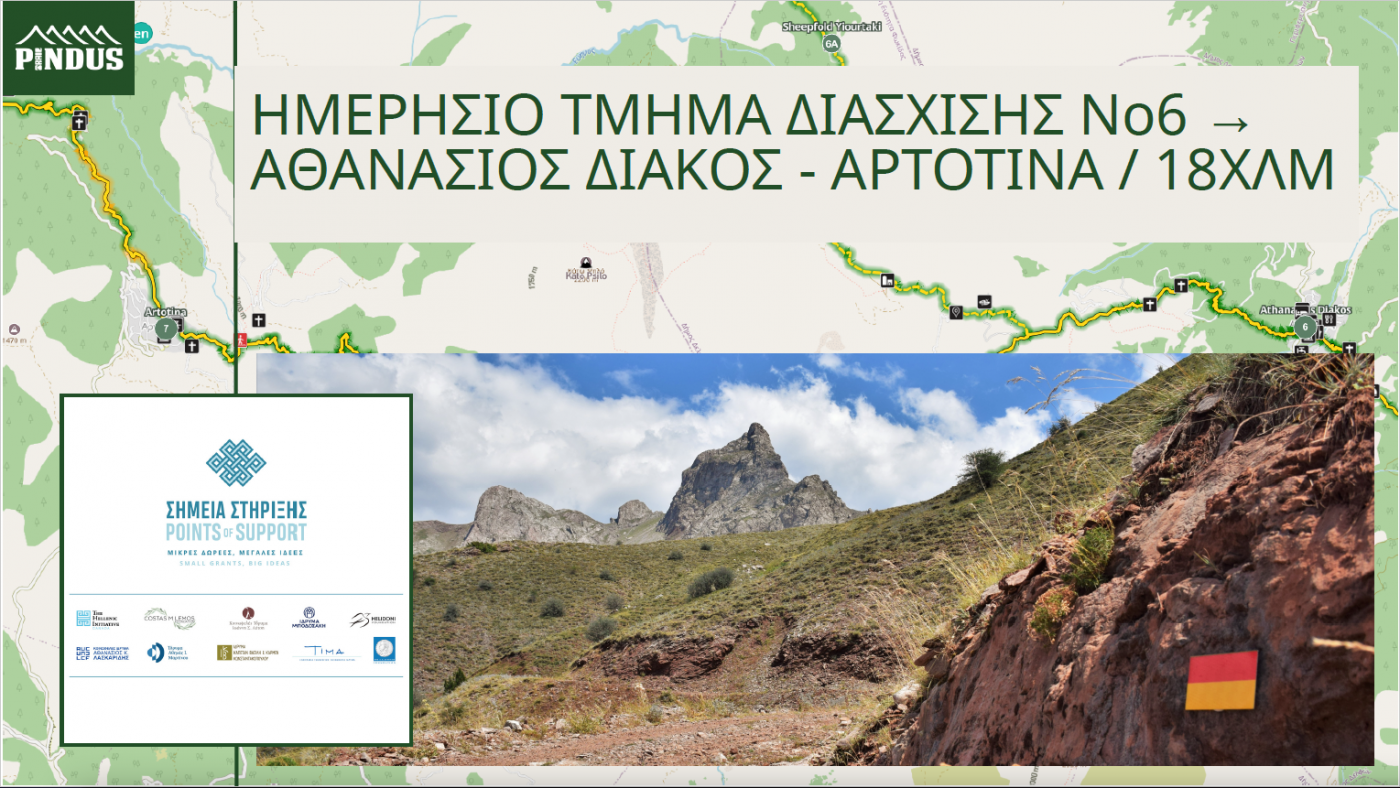Click the Costas M Lemos Foundation logo
The height and width of the screenshot is (788, 1400).
(x=169, y=618)
